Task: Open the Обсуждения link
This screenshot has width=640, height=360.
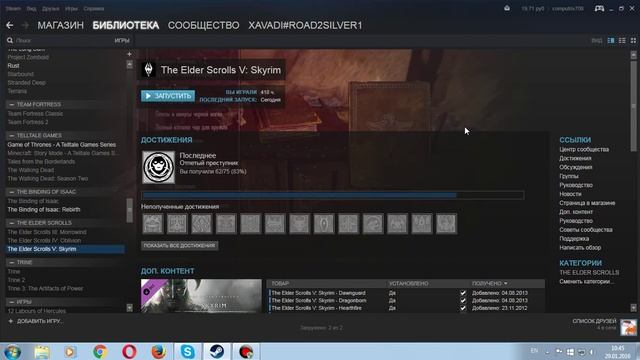Action: coord(576,167)
